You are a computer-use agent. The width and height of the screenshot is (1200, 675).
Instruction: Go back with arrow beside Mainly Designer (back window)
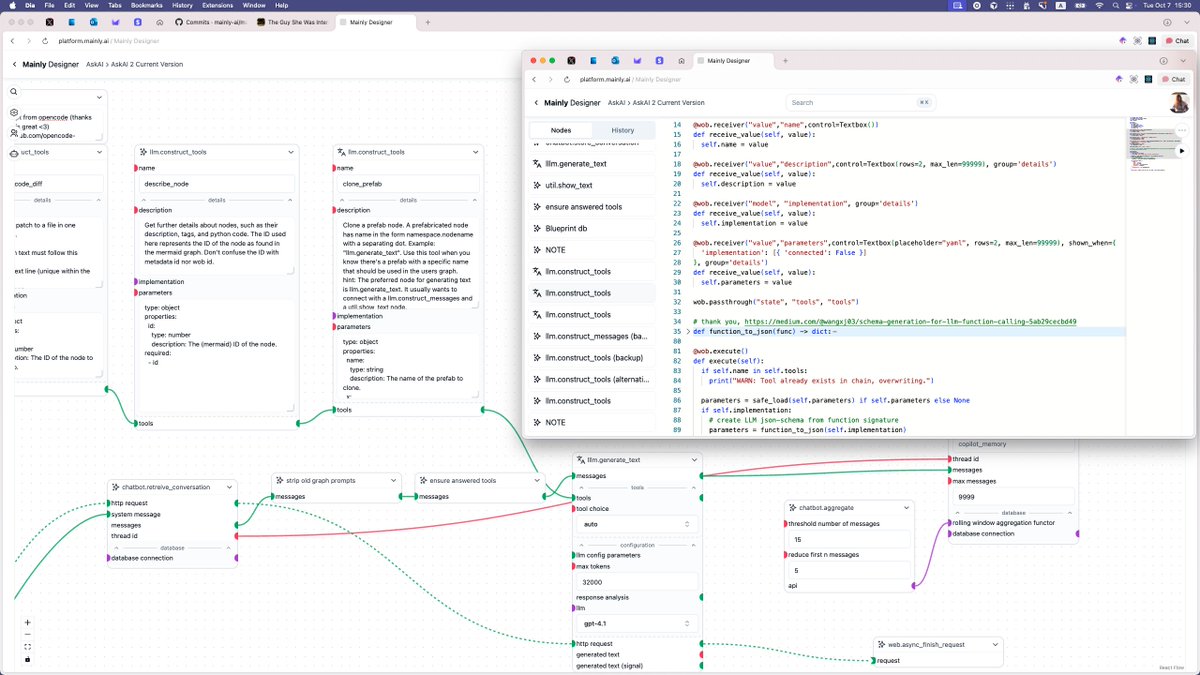click(x=14, y=64)
